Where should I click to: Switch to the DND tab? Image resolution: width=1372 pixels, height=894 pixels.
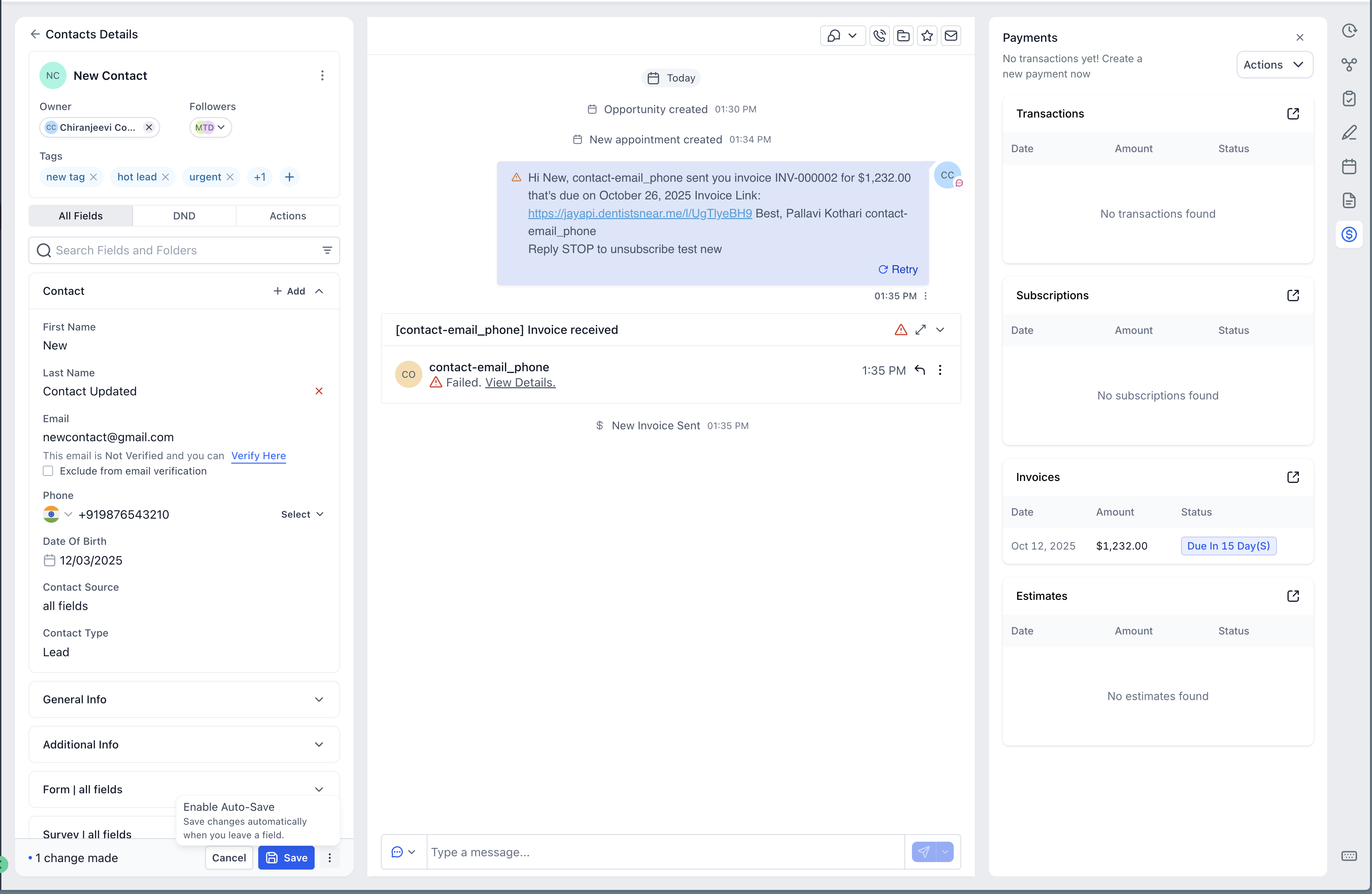pyautogui.click(x=184, y=216)
